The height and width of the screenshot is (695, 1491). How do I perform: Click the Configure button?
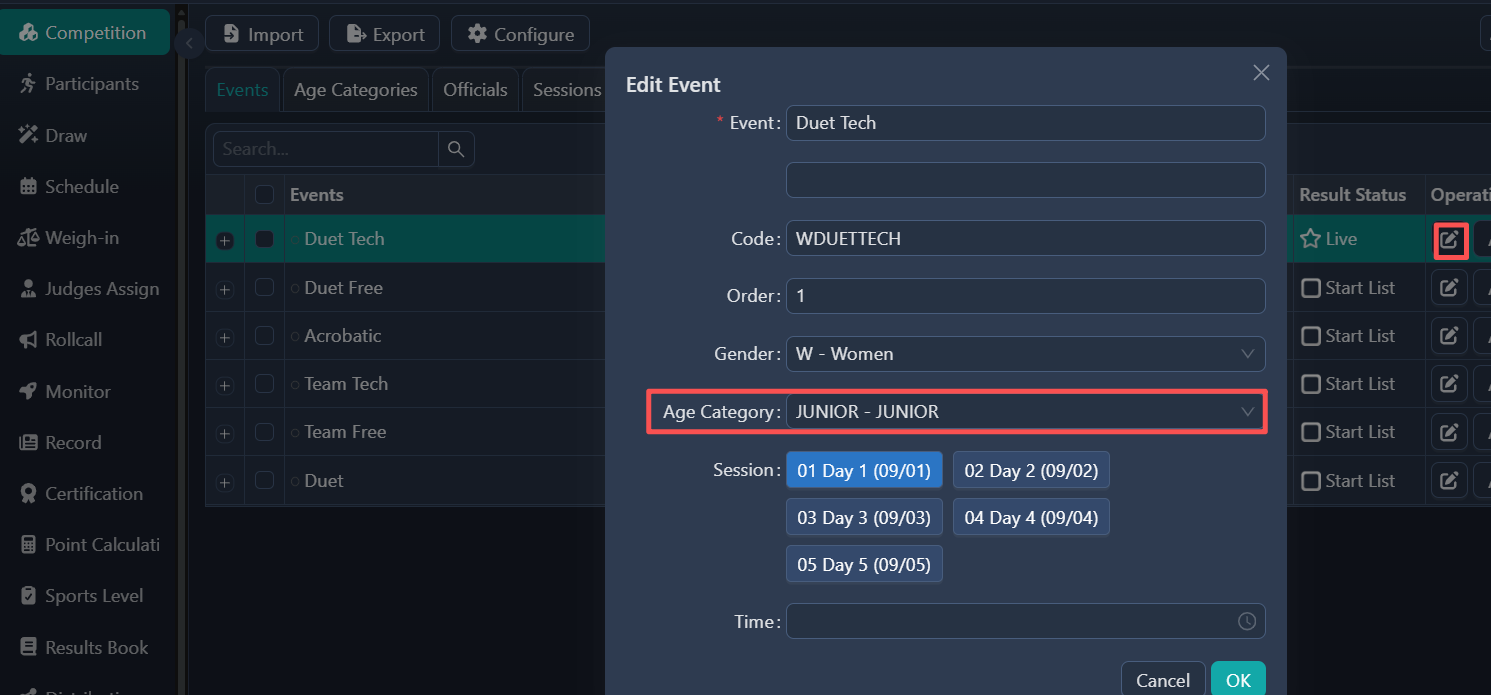tap(520, 34)
